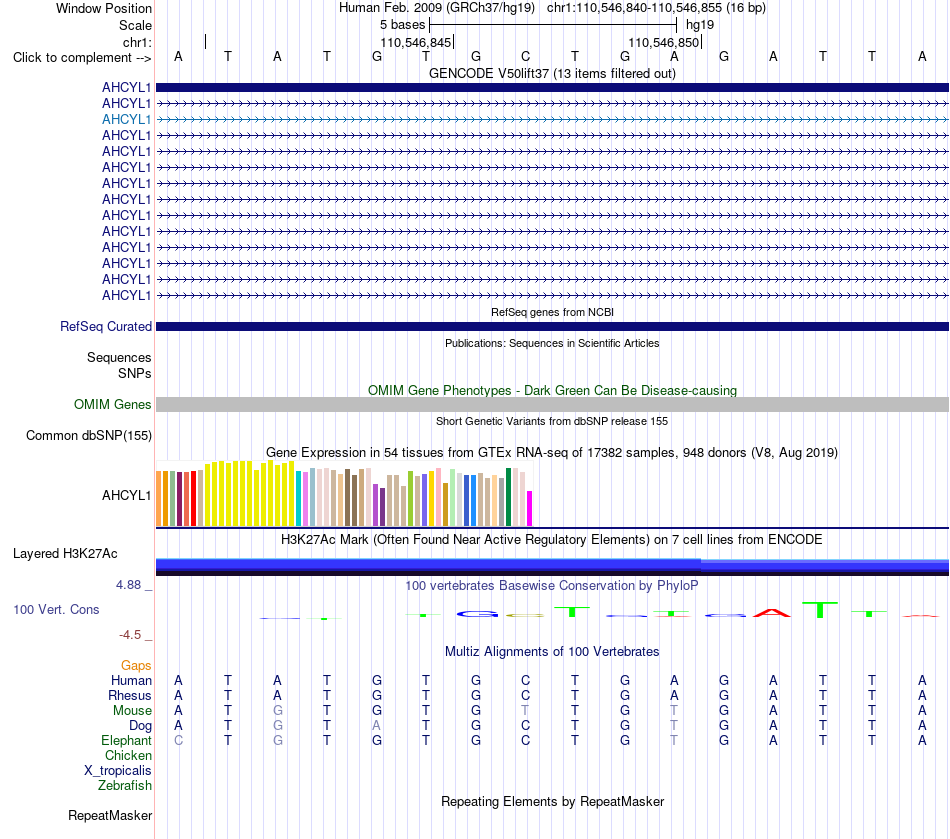950x839 pixels.
Task: Click the GTEx "Gene Expression in 54 tissues" title
Action: pyautogui.click(x=552, y=453)
